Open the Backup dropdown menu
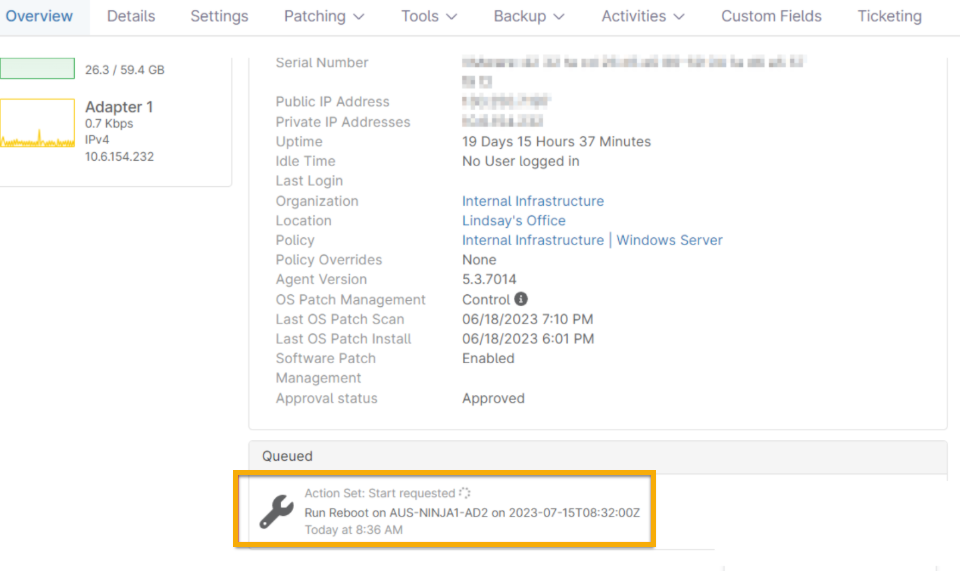Image resolution: width=960 pixels, height=571 pixels. point(529,16)
